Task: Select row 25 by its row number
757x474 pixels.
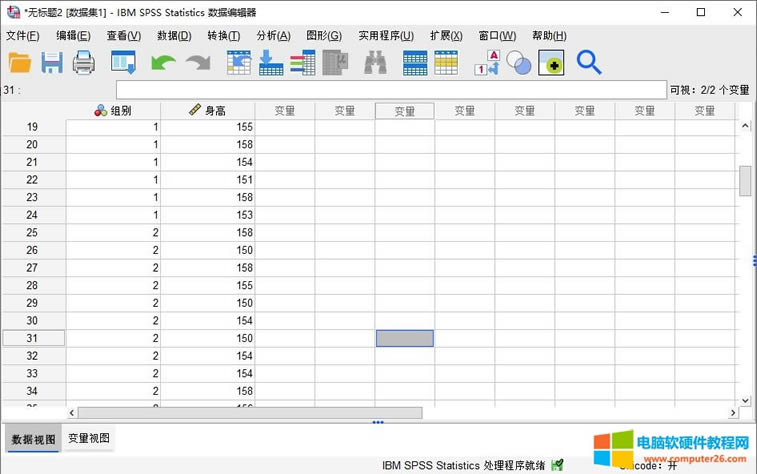Action: coord(32,232)
